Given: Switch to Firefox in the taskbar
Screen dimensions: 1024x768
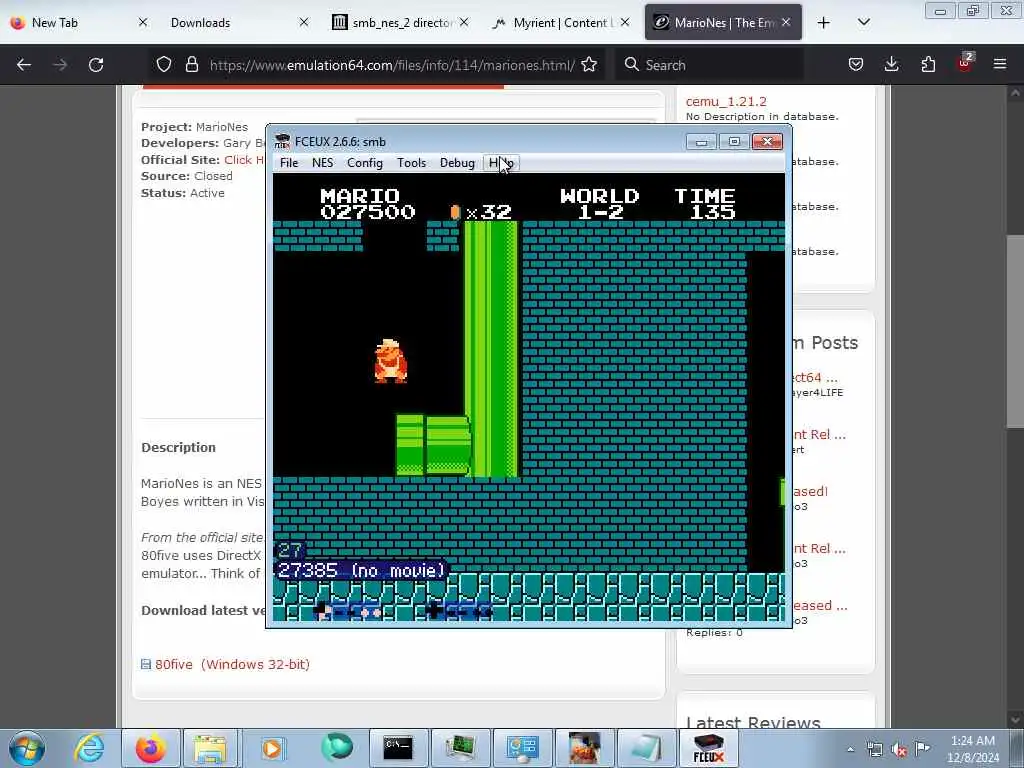Looking at the screenshot, I should [x=150, y=748].
